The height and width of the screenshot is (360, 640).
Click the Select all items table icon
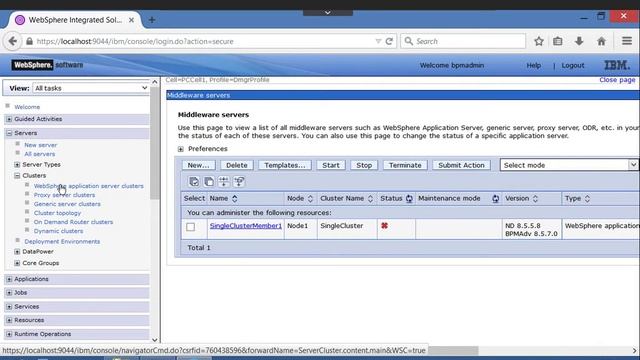click(x=194, y=182)
